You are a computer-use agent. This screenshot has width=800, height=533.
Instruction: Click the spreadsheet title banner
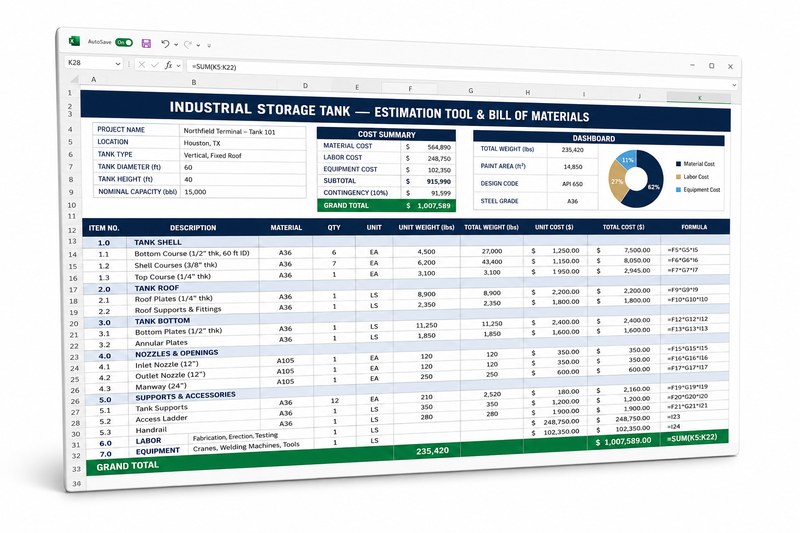[406, 111]
